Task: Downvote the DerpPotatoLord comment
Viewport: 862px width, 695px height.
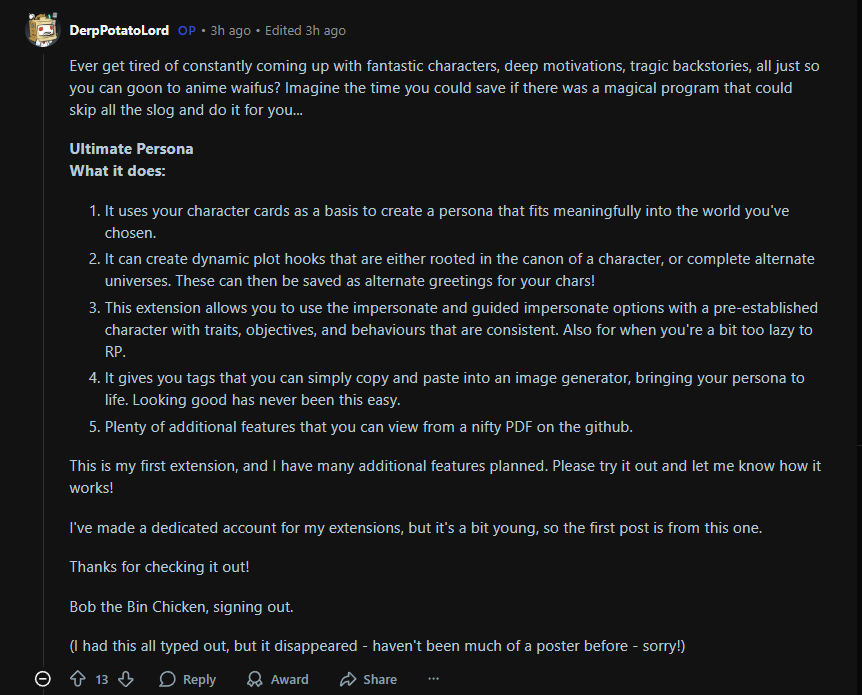Action: 126,679
